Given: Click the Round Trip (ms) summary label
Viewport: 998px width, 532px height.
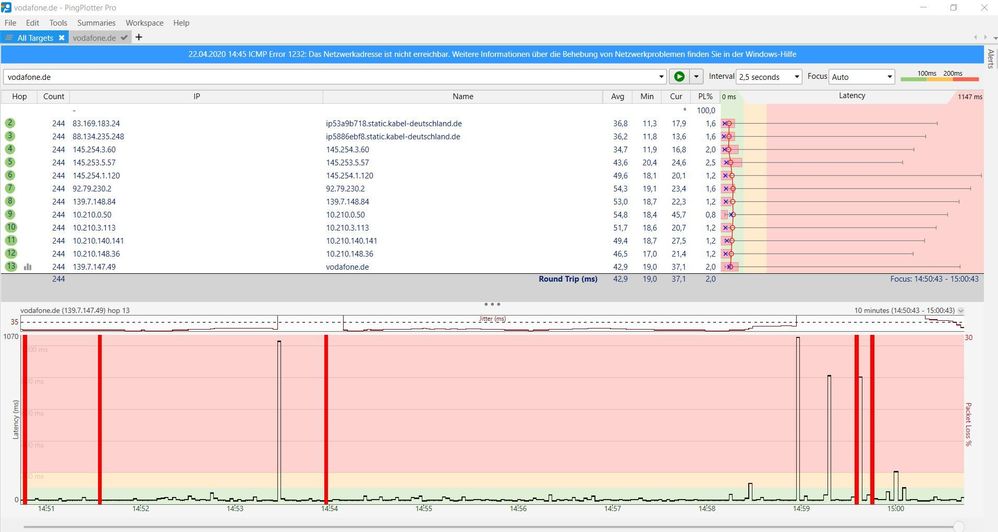Looking at the screenshot, I should point(568,279).
